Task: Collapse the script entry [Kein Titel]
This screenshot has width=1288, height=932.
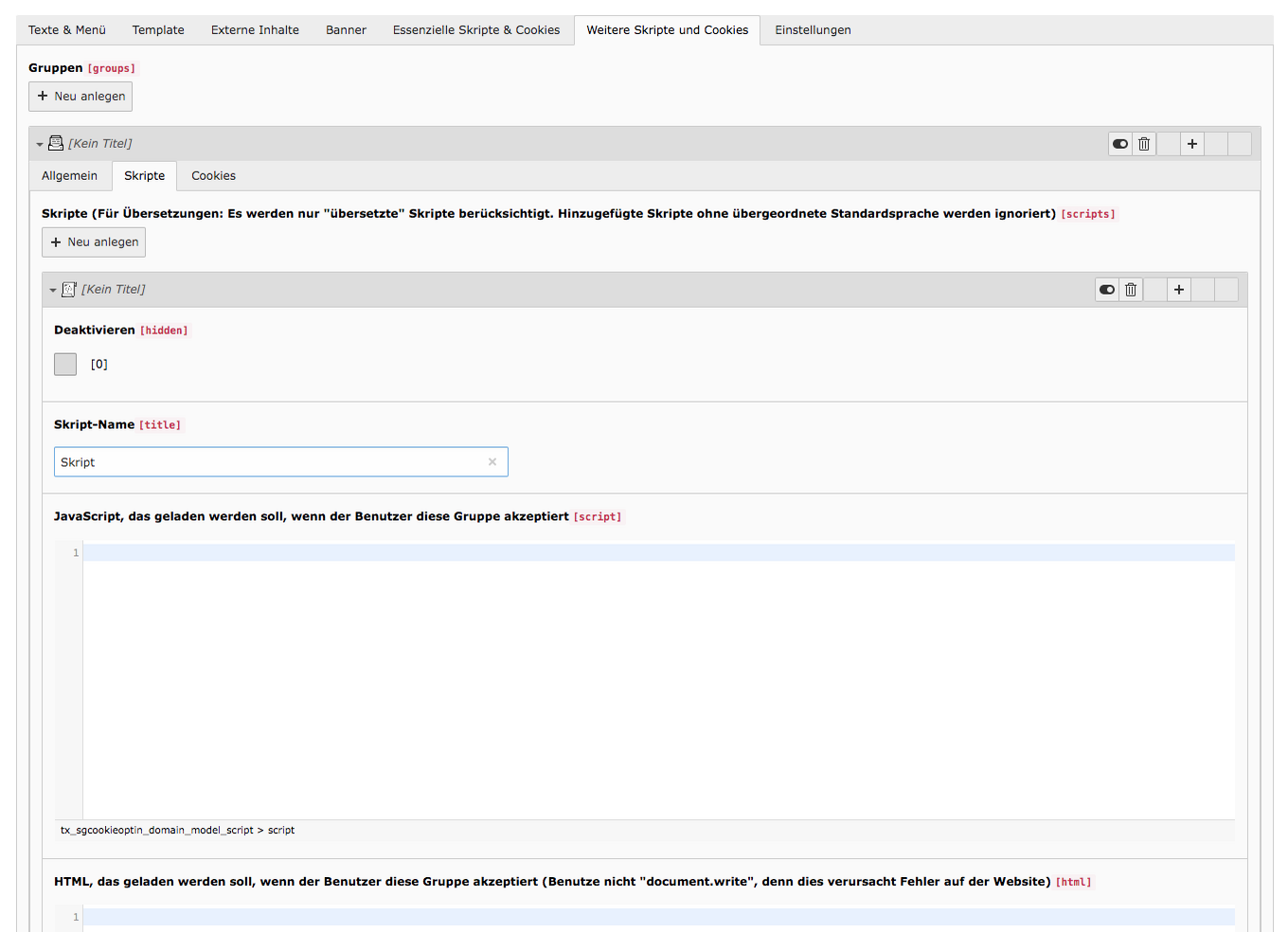Action: click(x=54, y=289)
